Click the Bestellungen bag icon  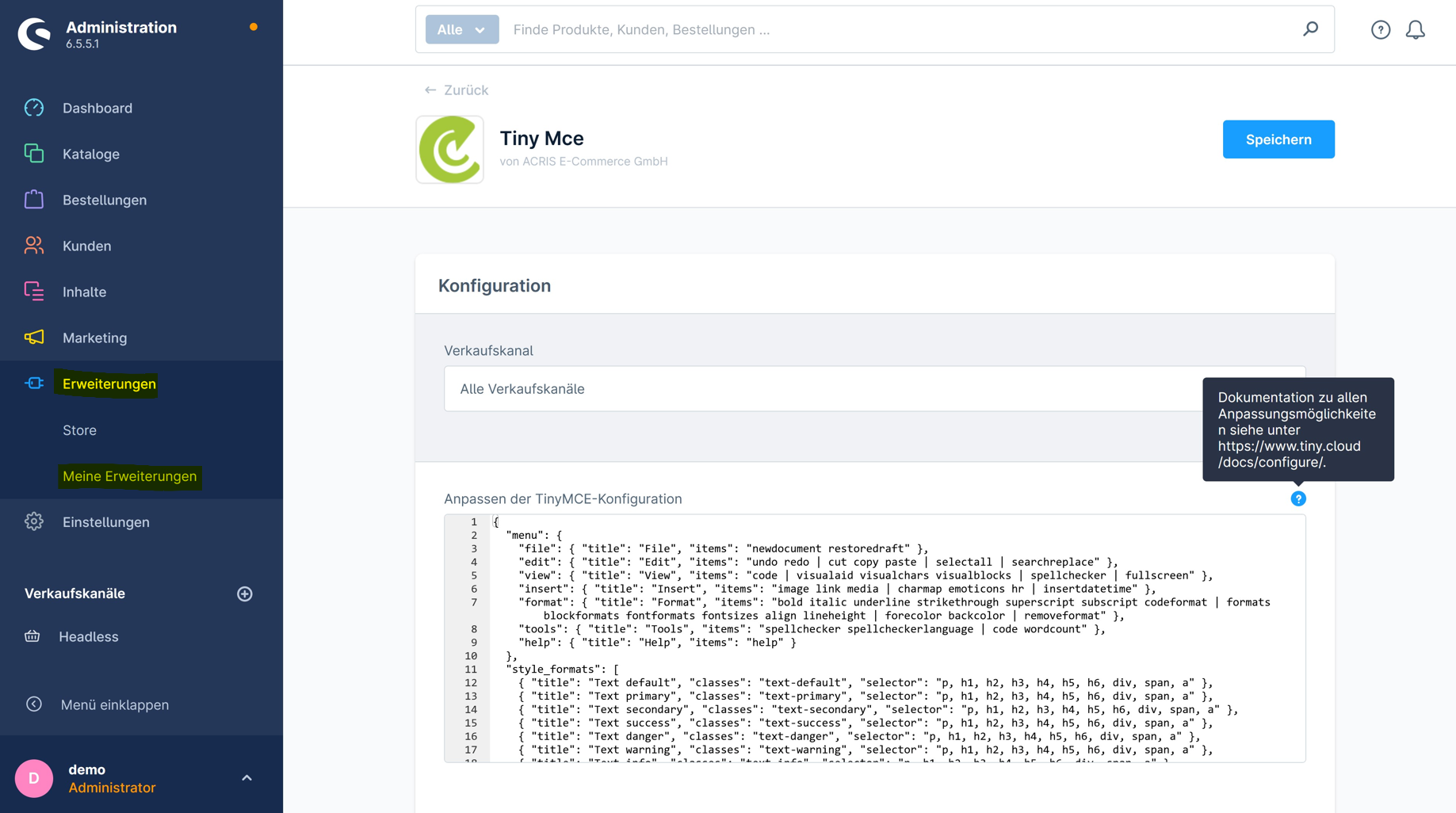[x=34, y=200]
